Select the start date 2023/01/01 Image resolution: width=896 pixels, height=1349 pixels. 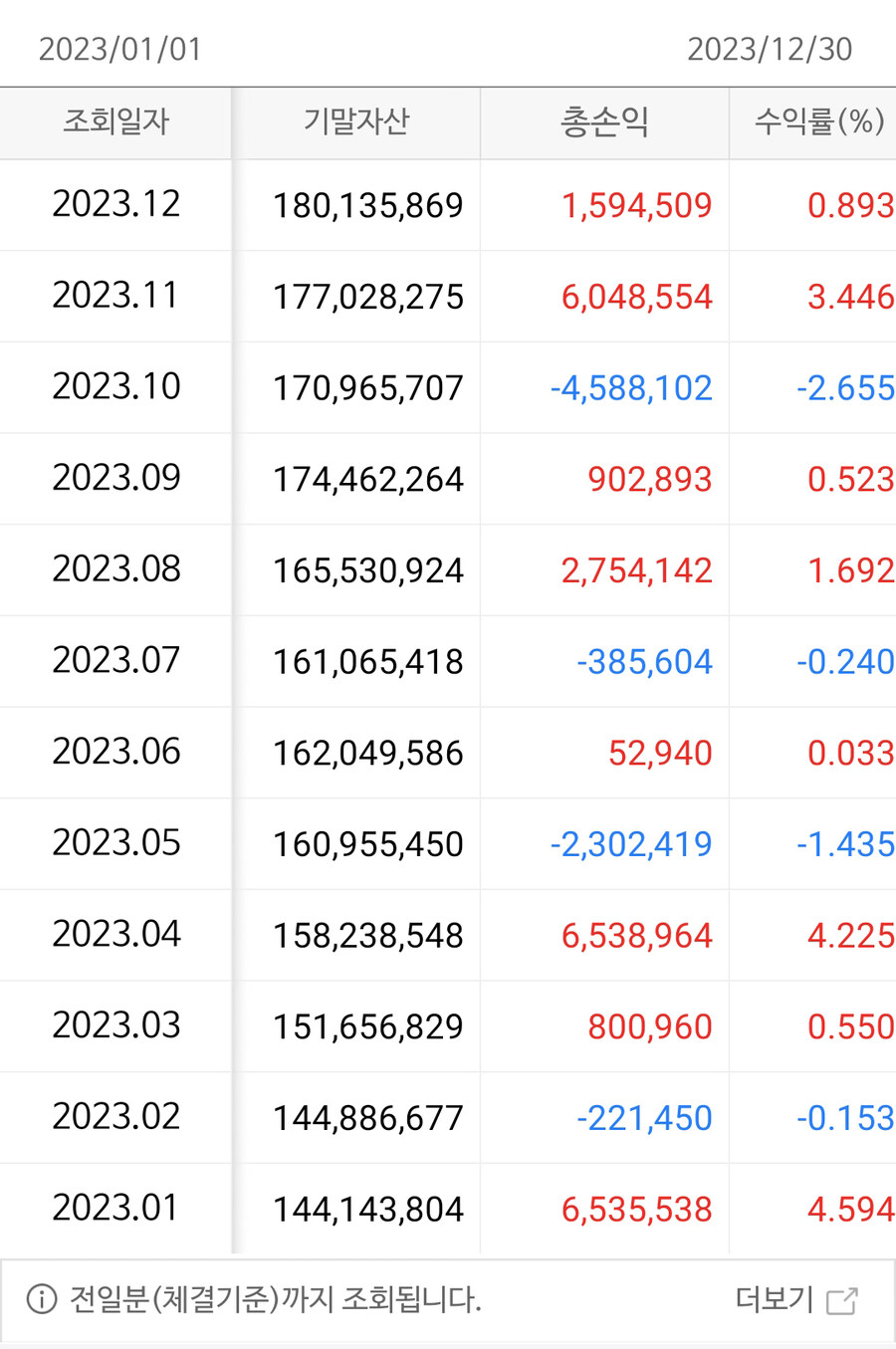pyautogui.click(x=120, y=49)
